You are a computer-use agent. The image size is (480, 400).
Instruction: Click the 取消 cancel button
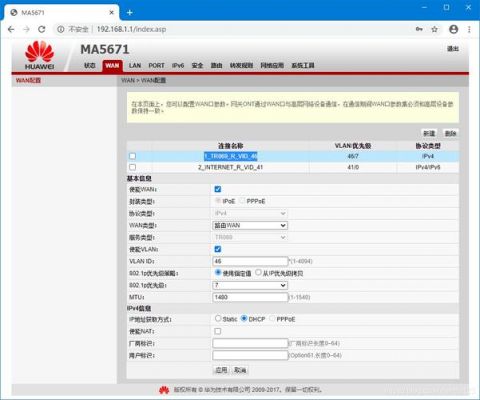(x=240, y=370)
